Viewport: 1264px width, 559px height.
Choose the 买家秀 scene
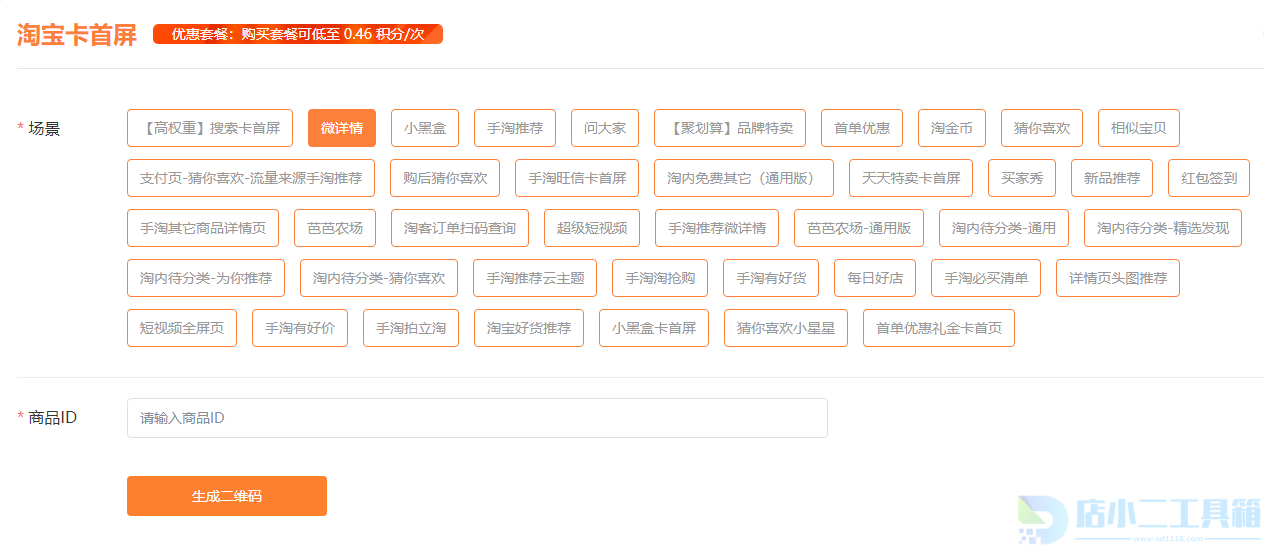click(1022, 178)
